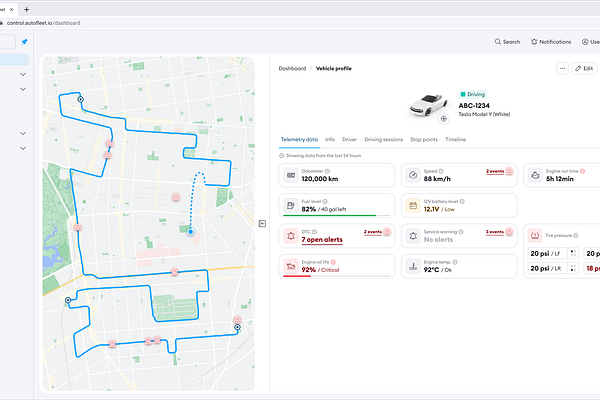Viewport: 600px width, 400px height.
Task: Open 2 events link on DTC card
Action: click(x=372, y=232)
